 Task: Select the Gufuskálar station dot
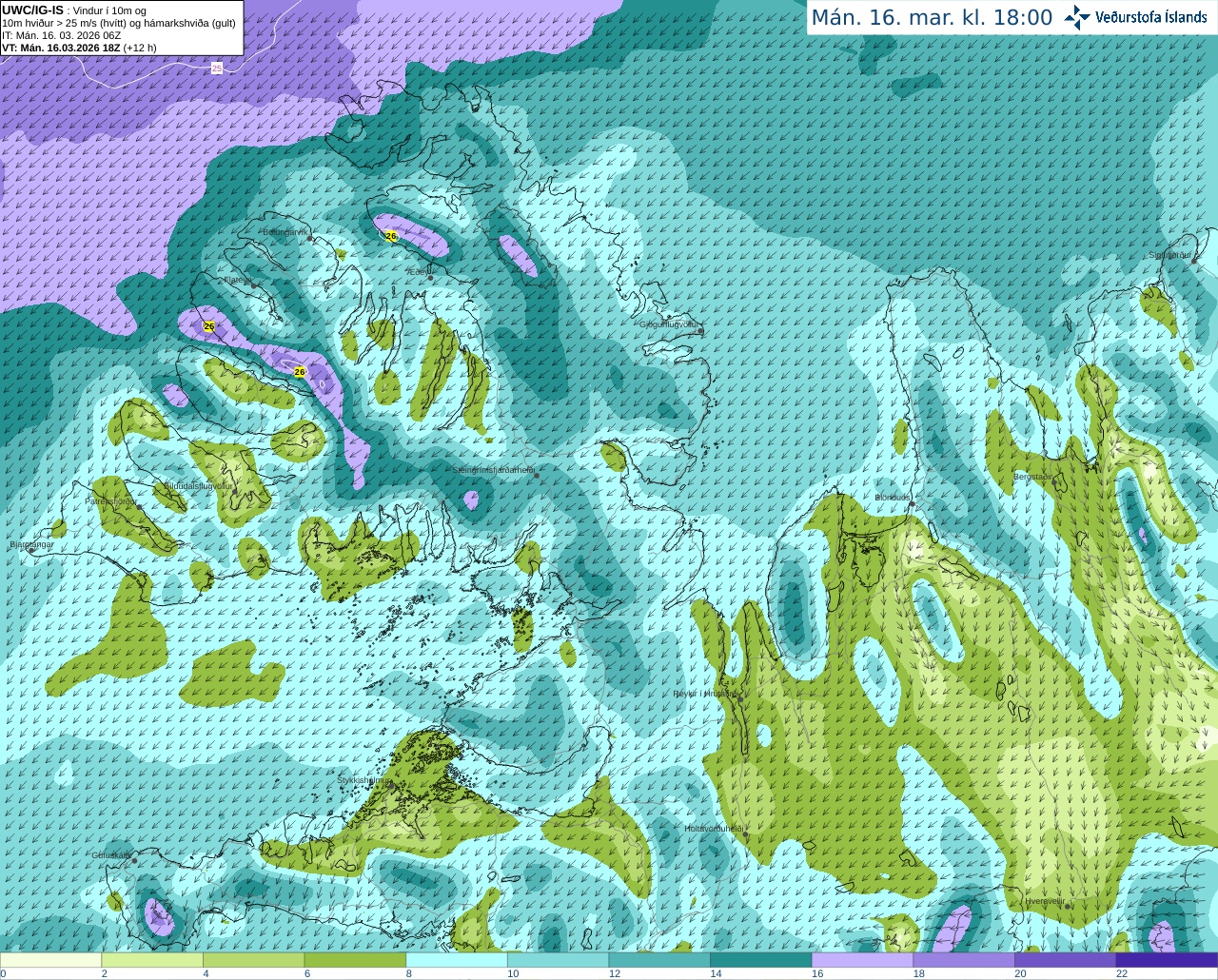(x=134, y=861)
